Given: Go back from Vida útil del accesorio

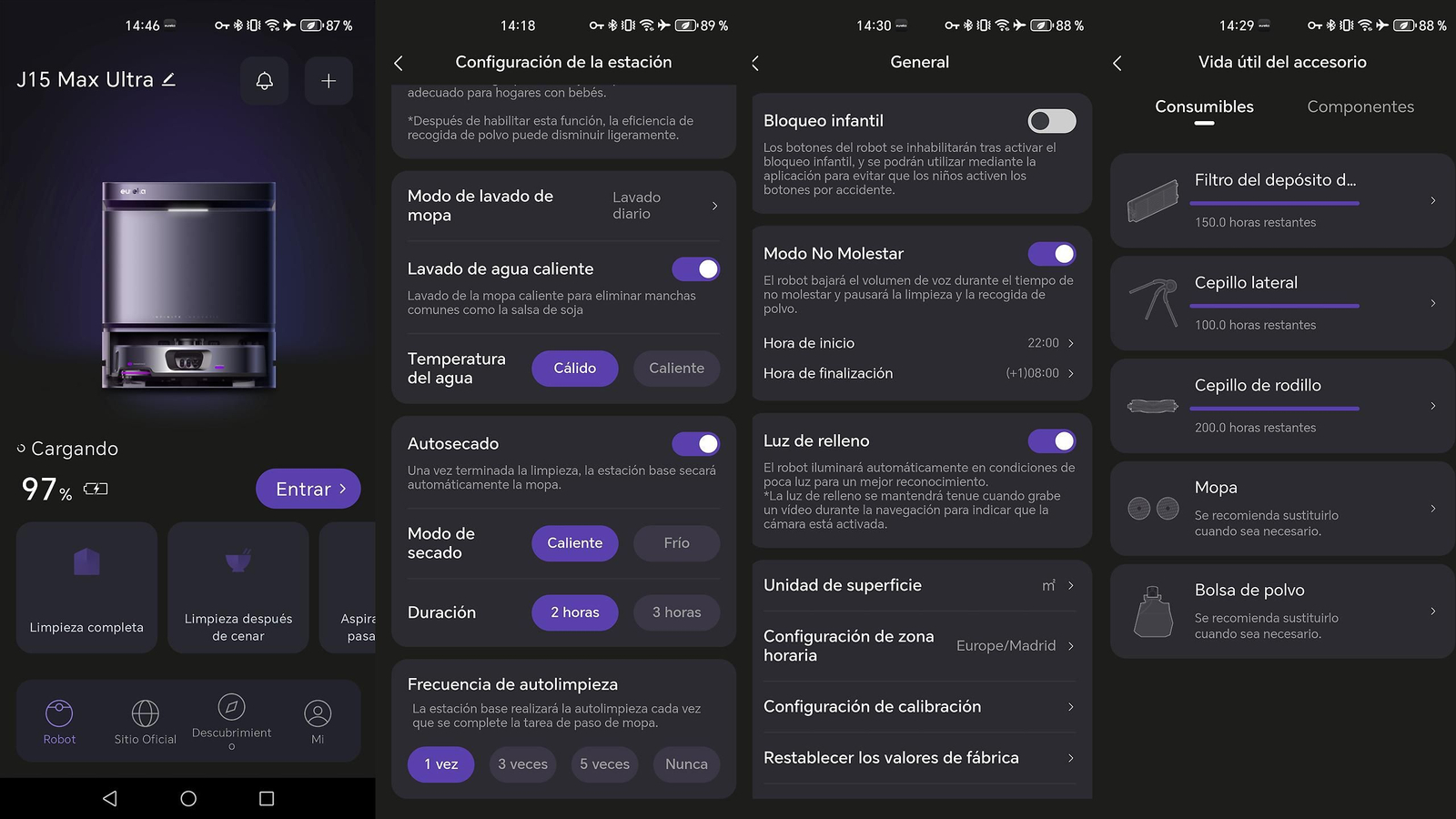Looking at the screenshot, I should pyautogui.click(x=1117, y=63).
